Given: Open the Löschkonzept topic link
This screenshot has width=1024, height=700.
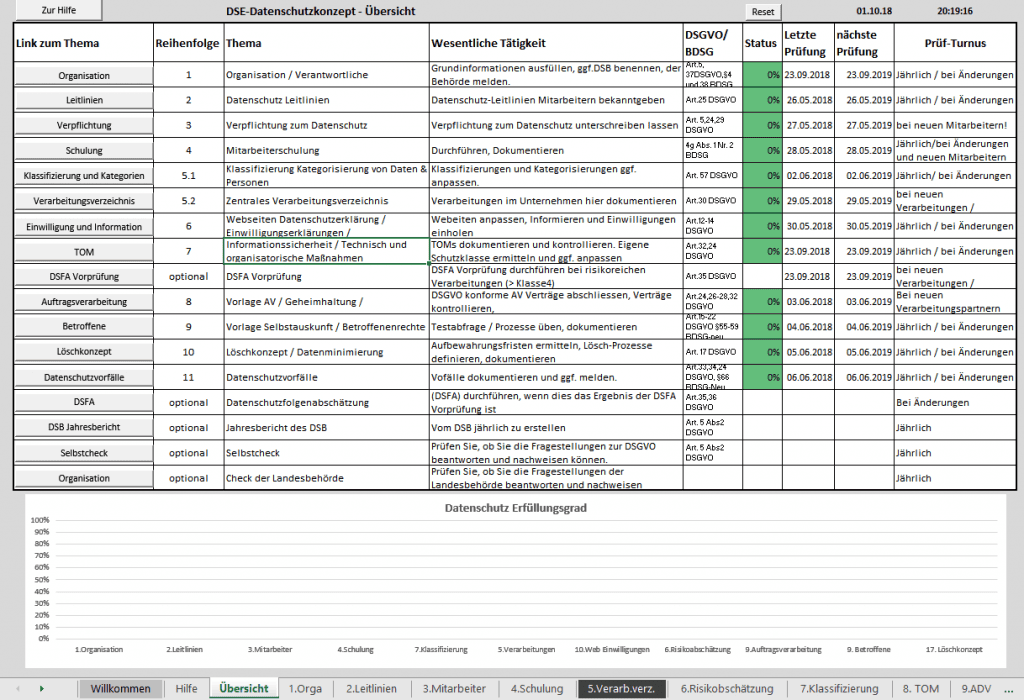Looking at the screenshot, I should click(x=82, y=352).
